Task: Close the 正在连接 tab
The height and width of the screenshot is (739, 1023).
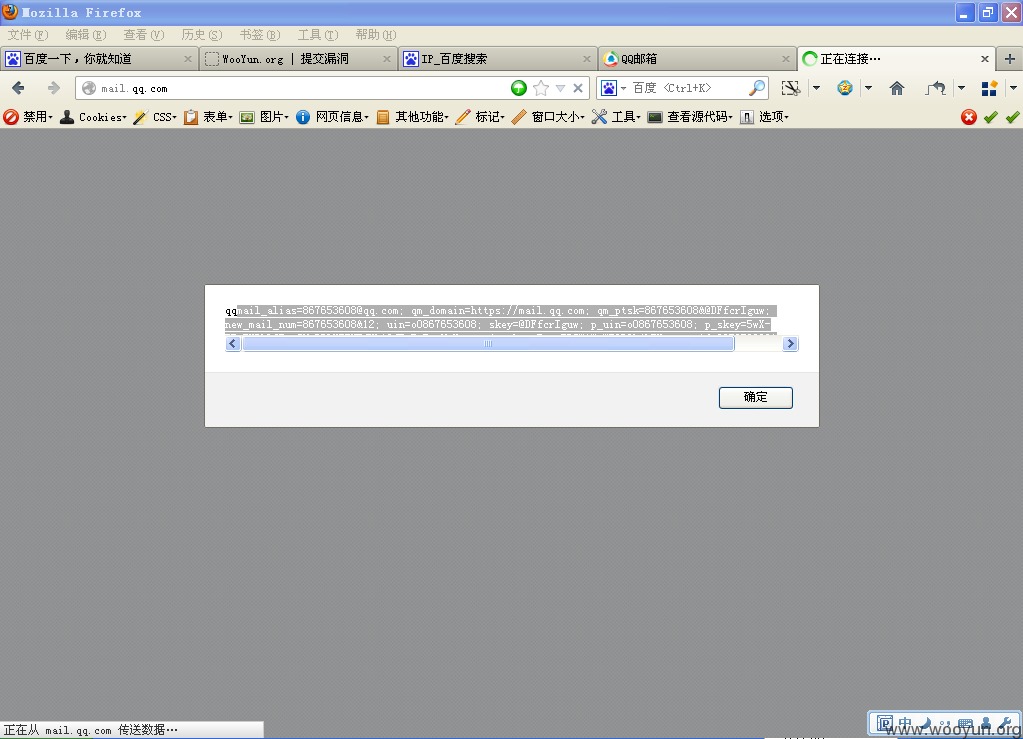Action: coord(985,59)
